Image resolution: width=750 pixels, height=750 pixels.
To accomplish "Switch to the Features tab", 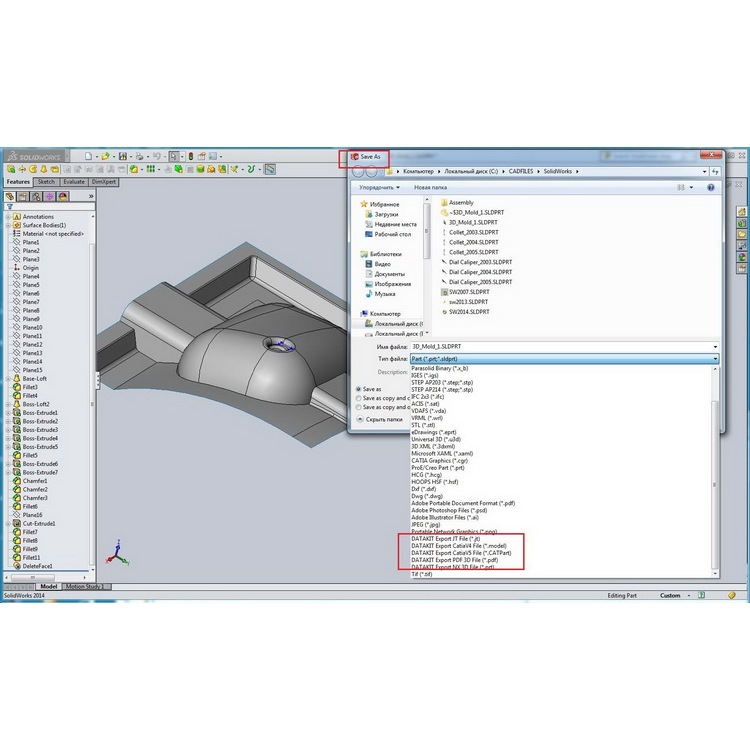I will click(18, 182).
